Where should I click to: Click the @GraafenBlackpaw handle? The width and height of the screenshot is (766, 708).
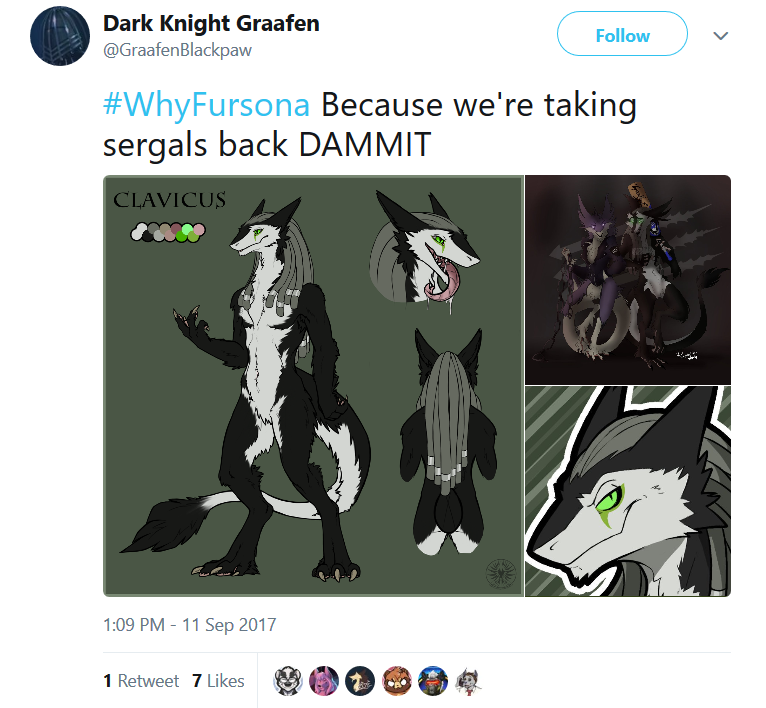click(x=177, y=50)
